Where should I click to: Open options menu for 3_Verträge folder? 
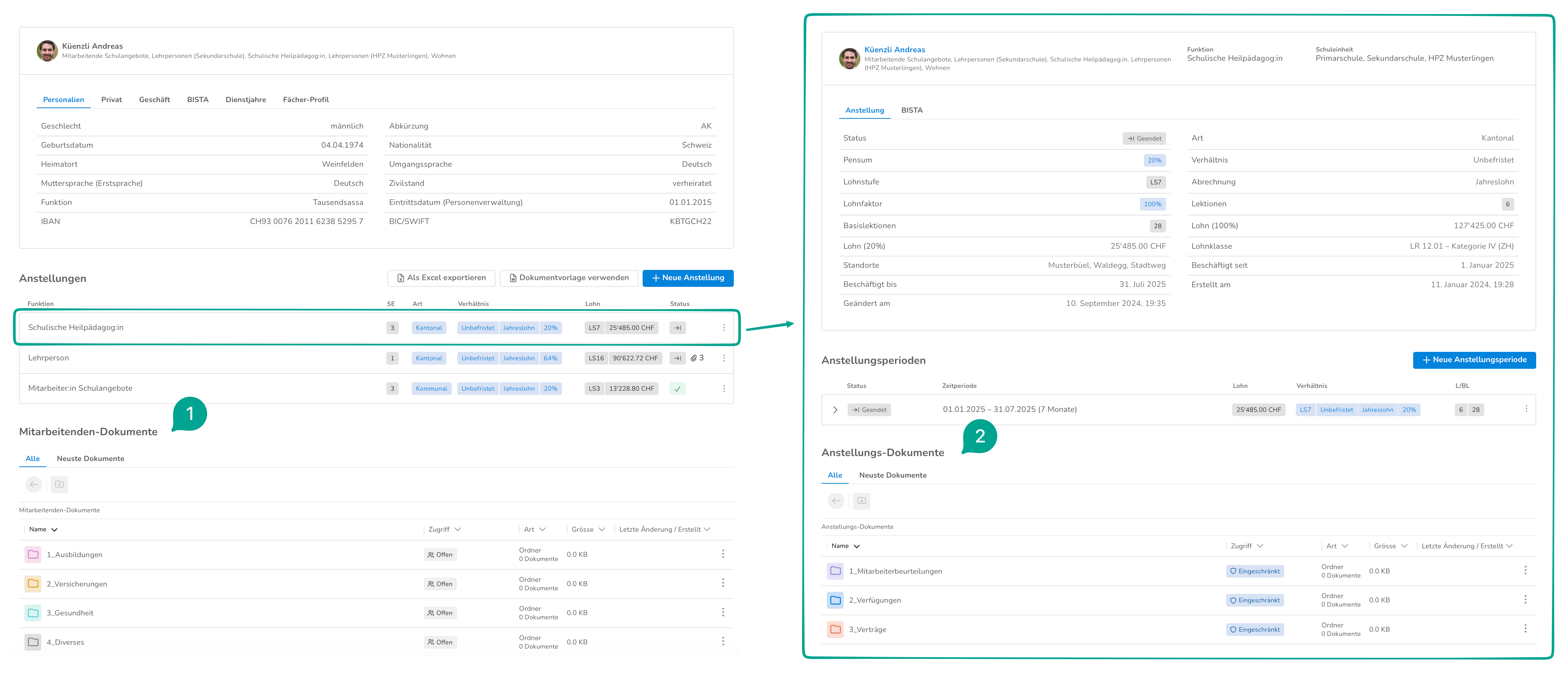[x=1525, y=628]
